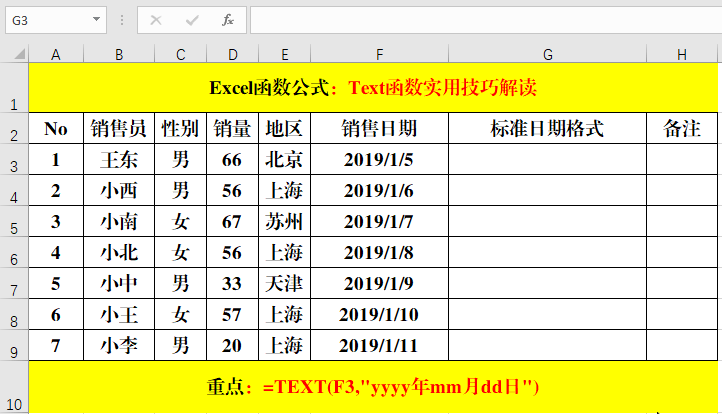Click the '销量' header cell
This screenshot has height=414, width=722.
(233, 128)
